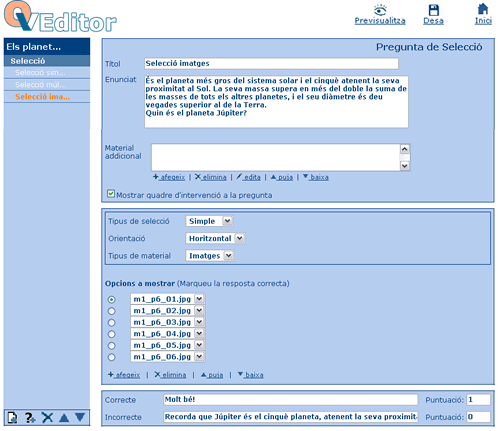
Task: Click Material addicional scroll up arrow
Action: click(405, 149)
